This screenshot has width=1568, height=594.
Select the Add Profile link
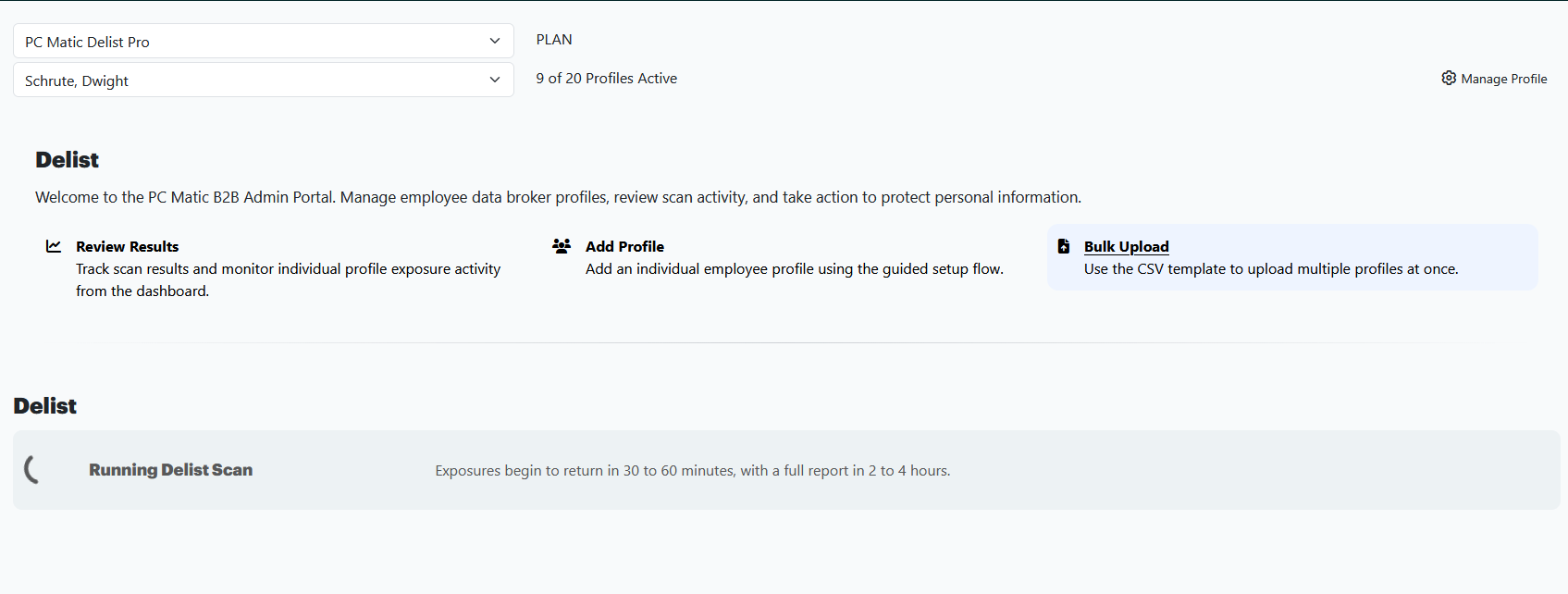point(624,246)
